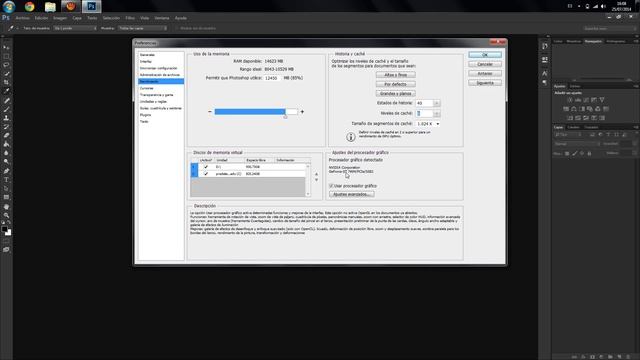The height and width of the screenshot is (360, 640).
Task: Open Google Chrome from the taskbar
Action: coord(29,6)
